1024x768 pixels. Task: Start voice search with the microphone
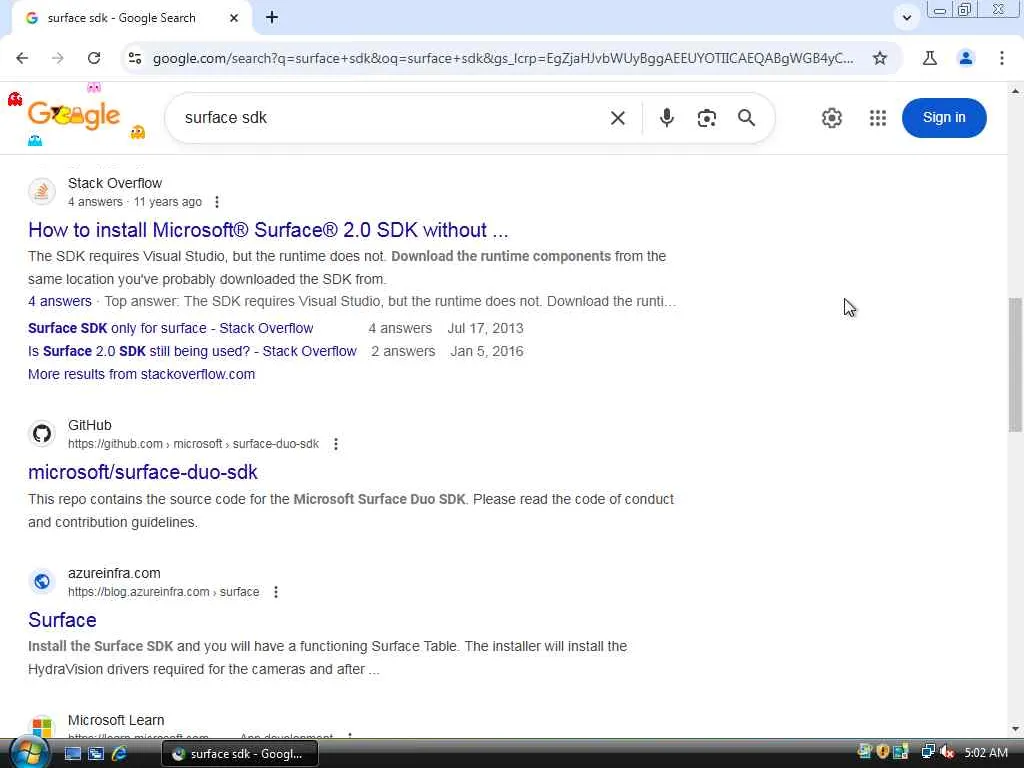pyautogui.click(x=666, y=118)
